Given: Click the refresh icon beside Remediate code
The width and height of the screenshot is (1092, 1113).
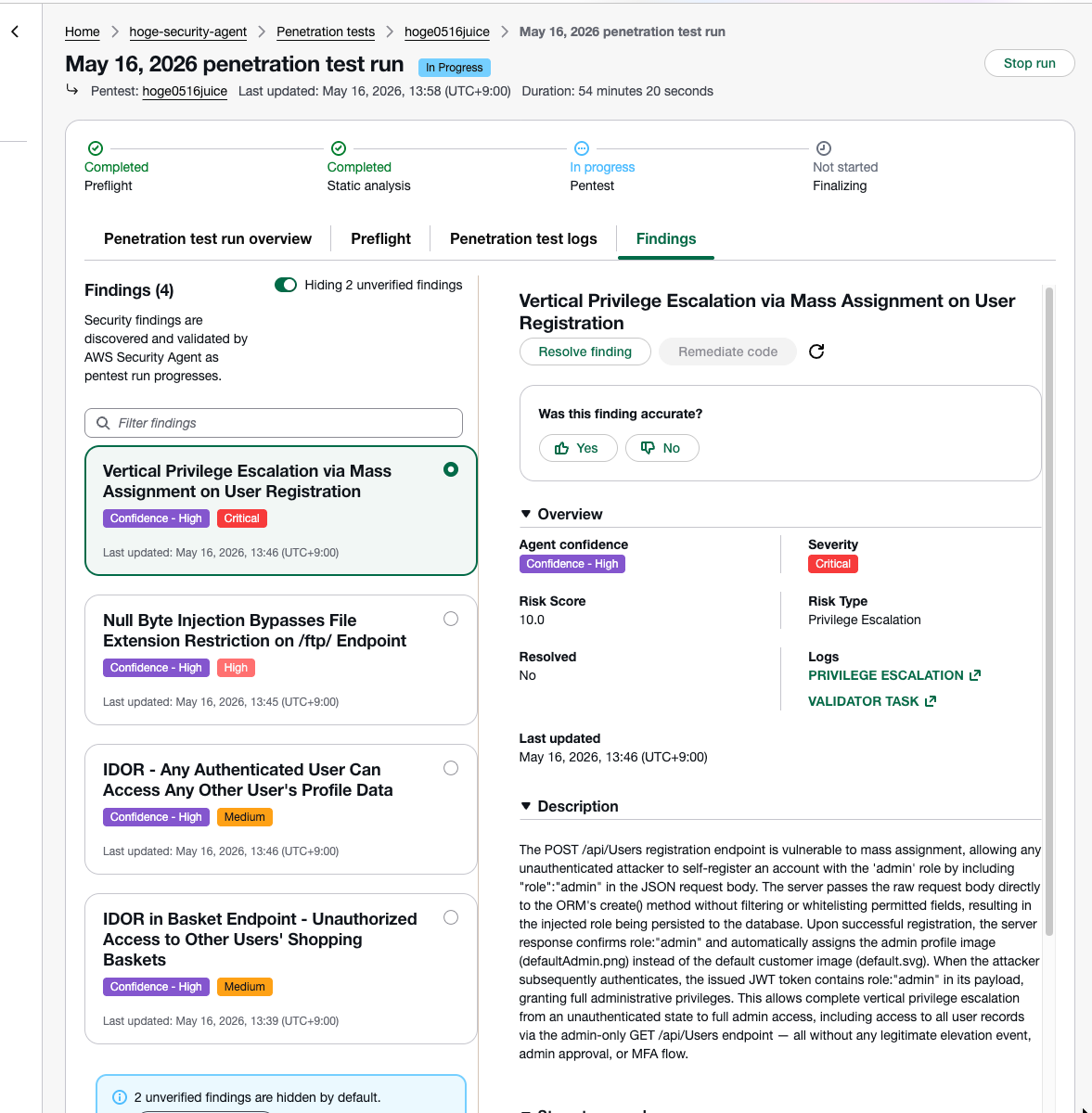Looking at the screenshot, I should 816,352.
